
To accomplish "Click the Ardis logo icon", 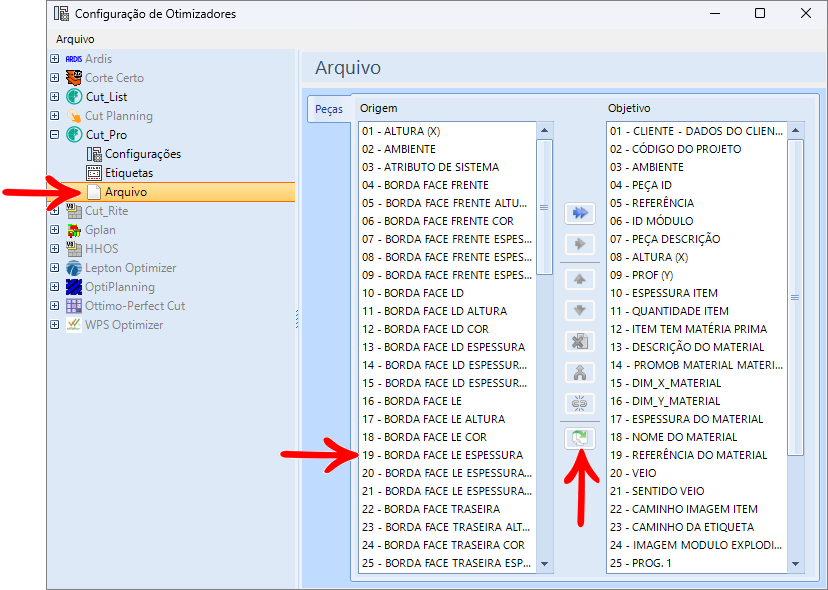I will coord(74,59).
